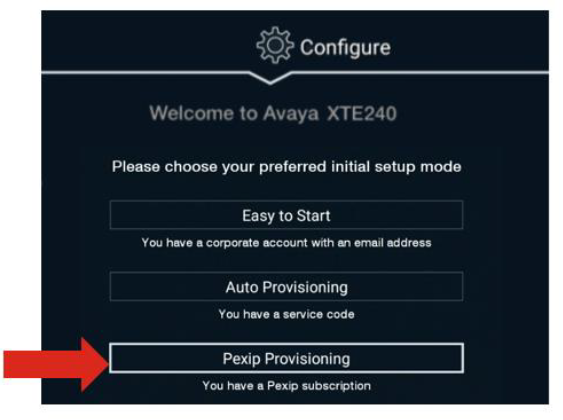
Task: Select the Pexip Provisioning option
Action: tap(286, 358)
